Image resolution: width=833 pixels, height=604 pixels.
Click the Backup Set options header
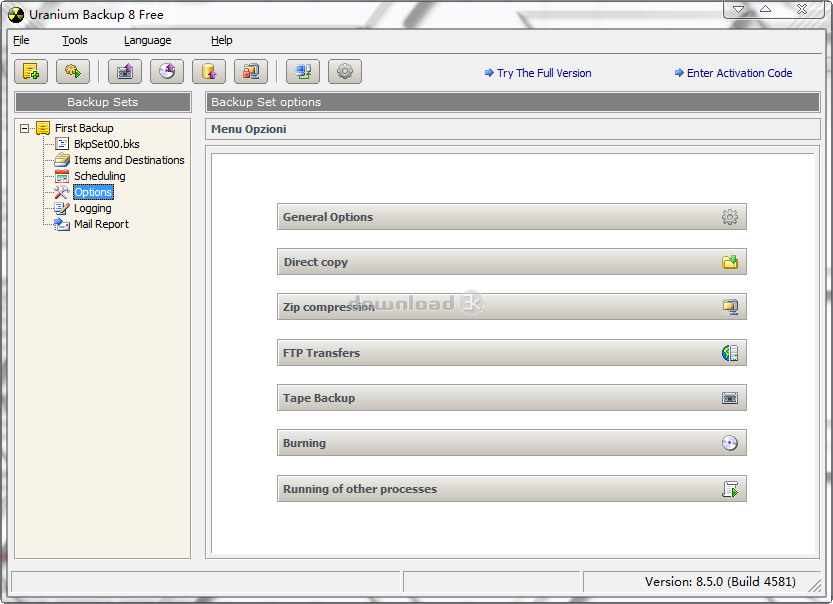(513, 102)
